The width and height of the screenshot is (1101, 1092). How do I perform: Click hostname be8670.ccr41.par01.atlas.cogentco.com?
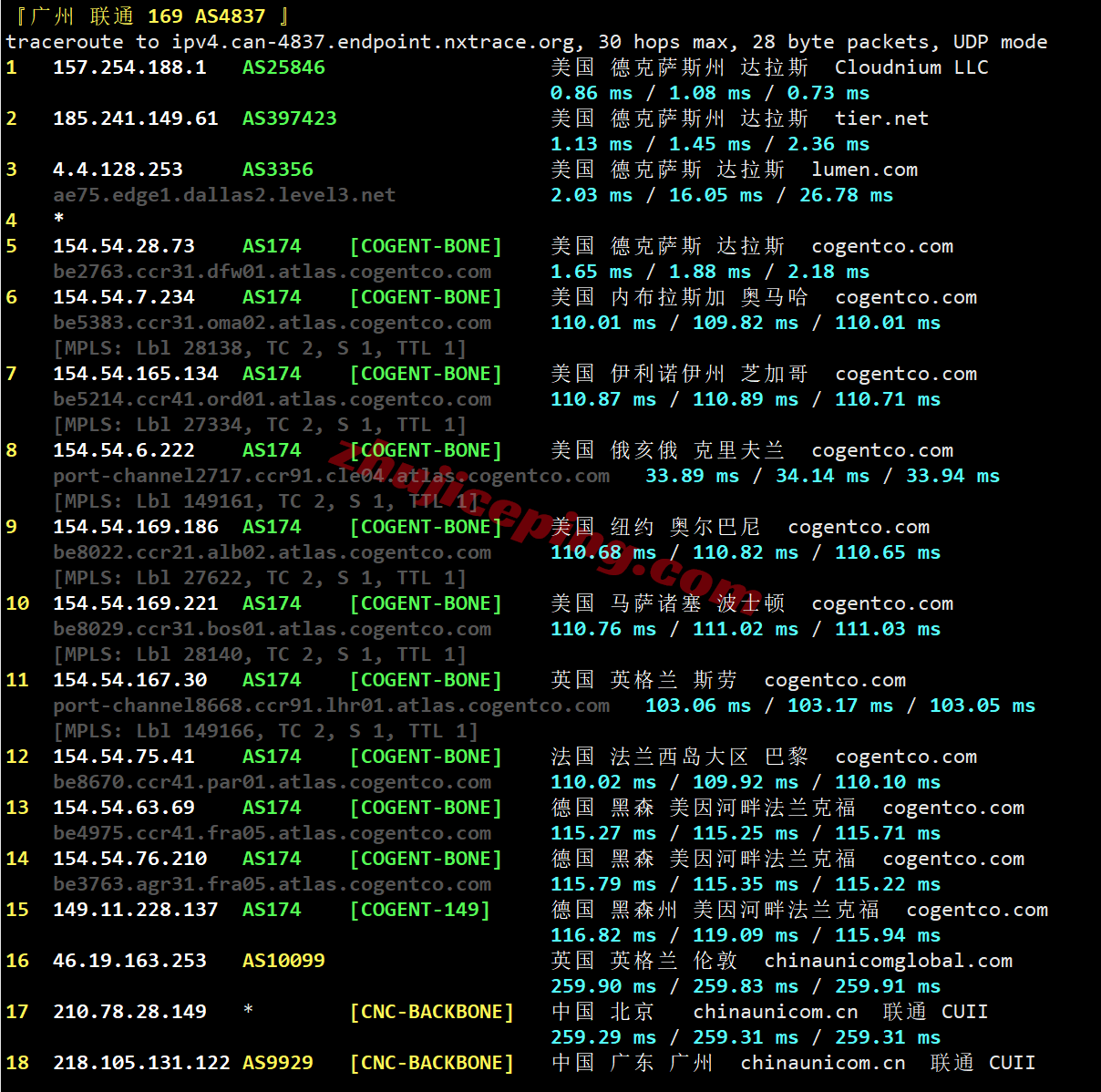click(x=272, y=782)
